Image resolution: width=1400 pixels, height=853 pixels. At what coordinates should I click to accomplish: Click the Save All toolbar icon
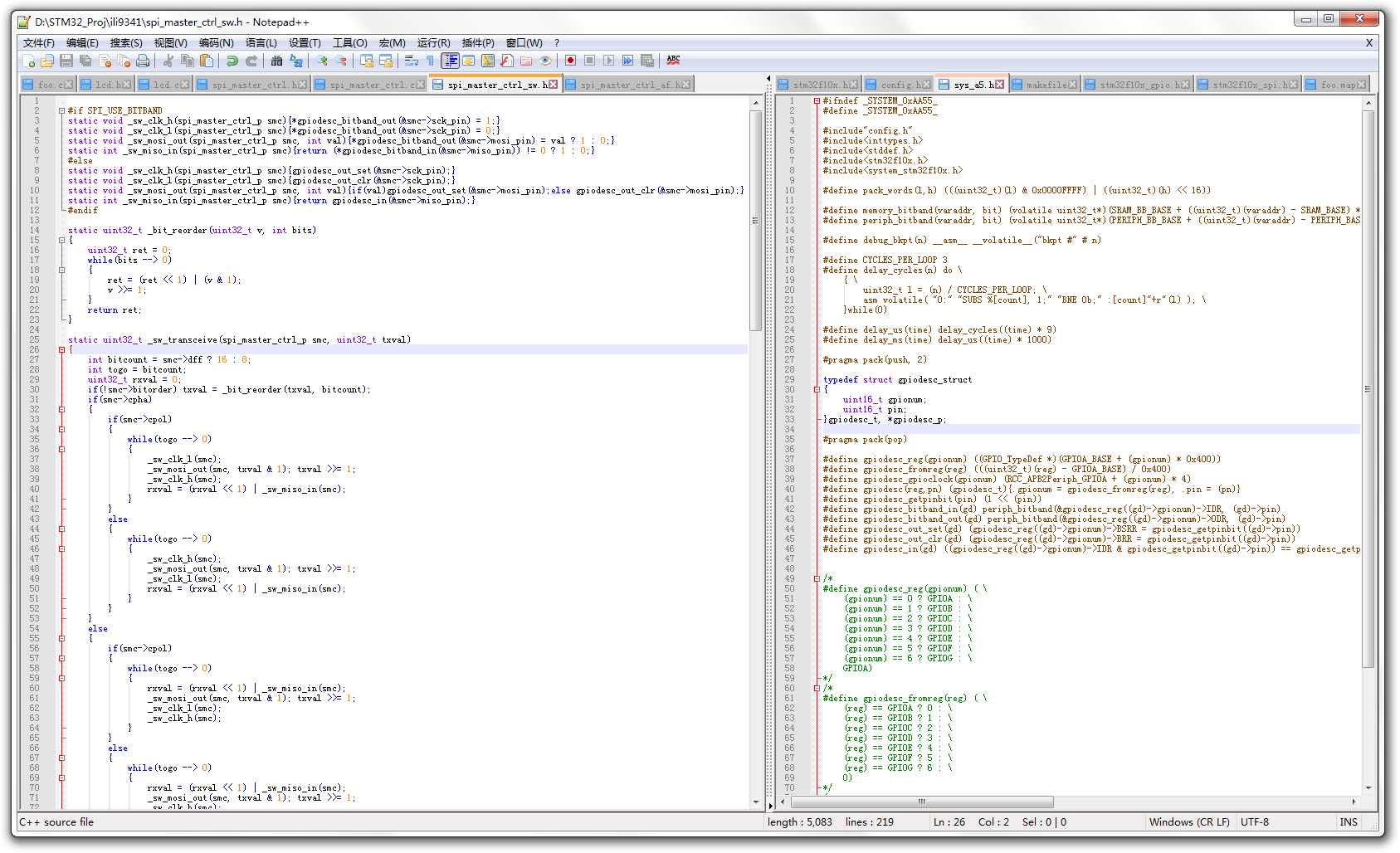coord(85,61)
